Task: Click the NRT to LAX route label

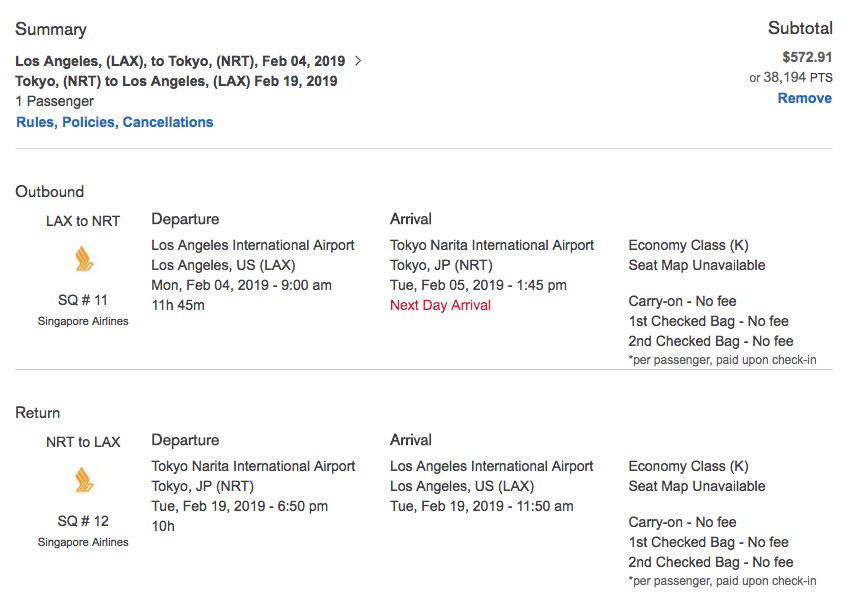Action: coord(83,442)
